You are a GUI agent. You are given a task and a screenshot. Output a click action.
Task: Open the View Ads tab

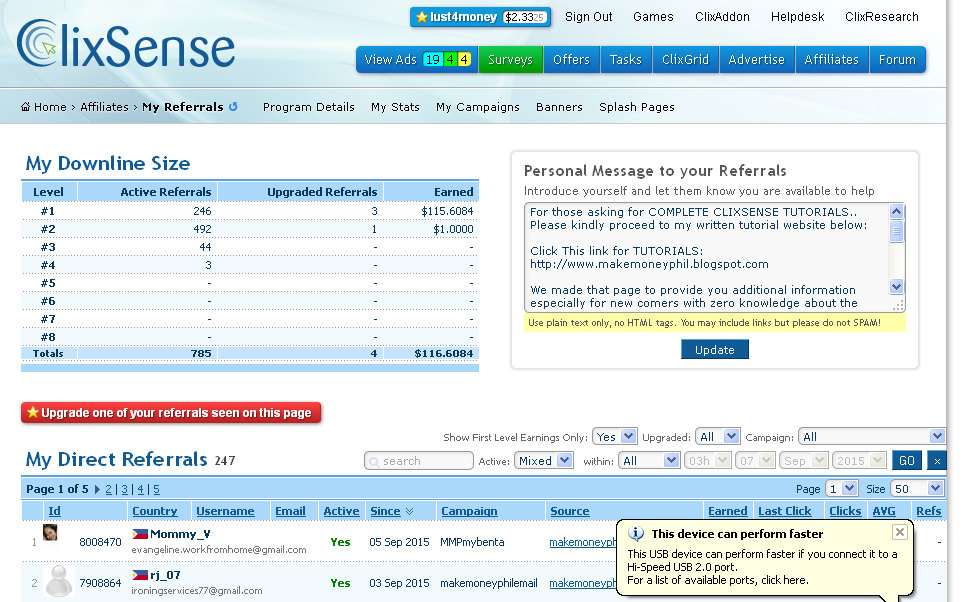click(417, 59)
